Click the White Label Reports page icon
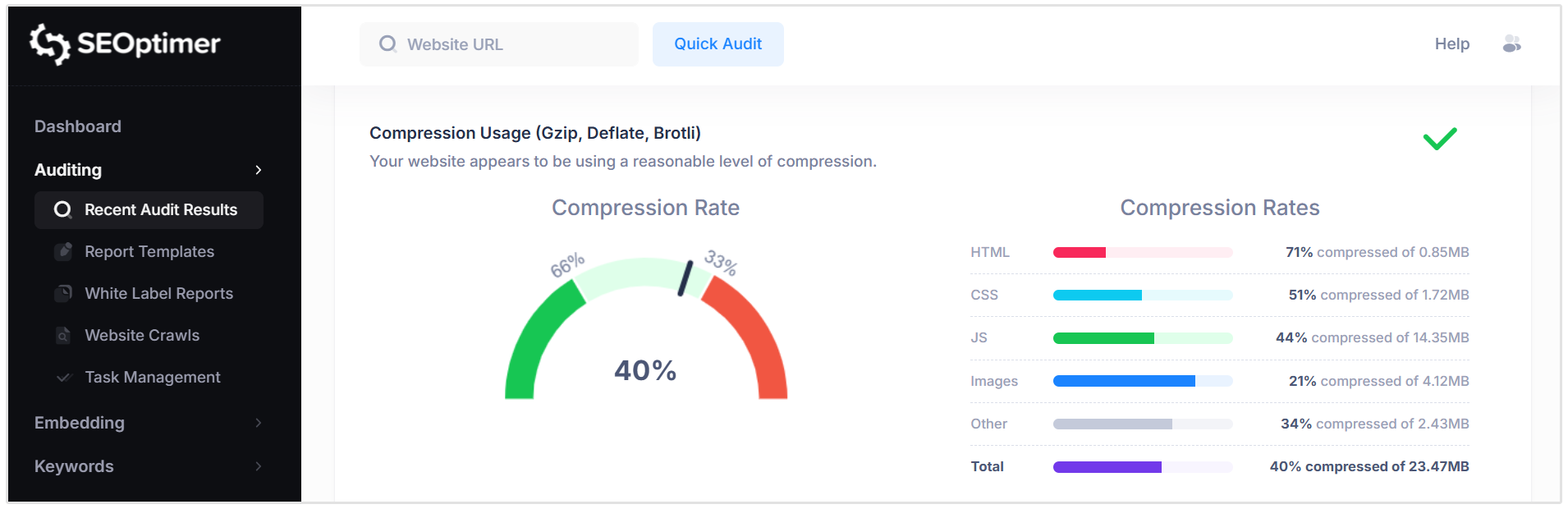This screenshot has height=509, width=1568. (x=64, y=293)
